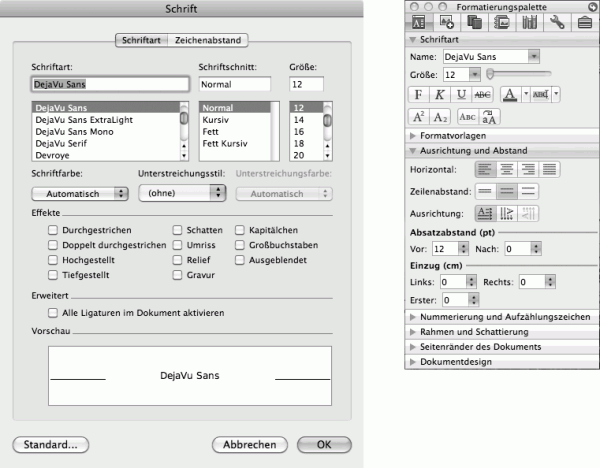Screen dimensions: 600x468
Task: Apply highlight color with the ABC marker button
Action: click(x=541, y=94)
